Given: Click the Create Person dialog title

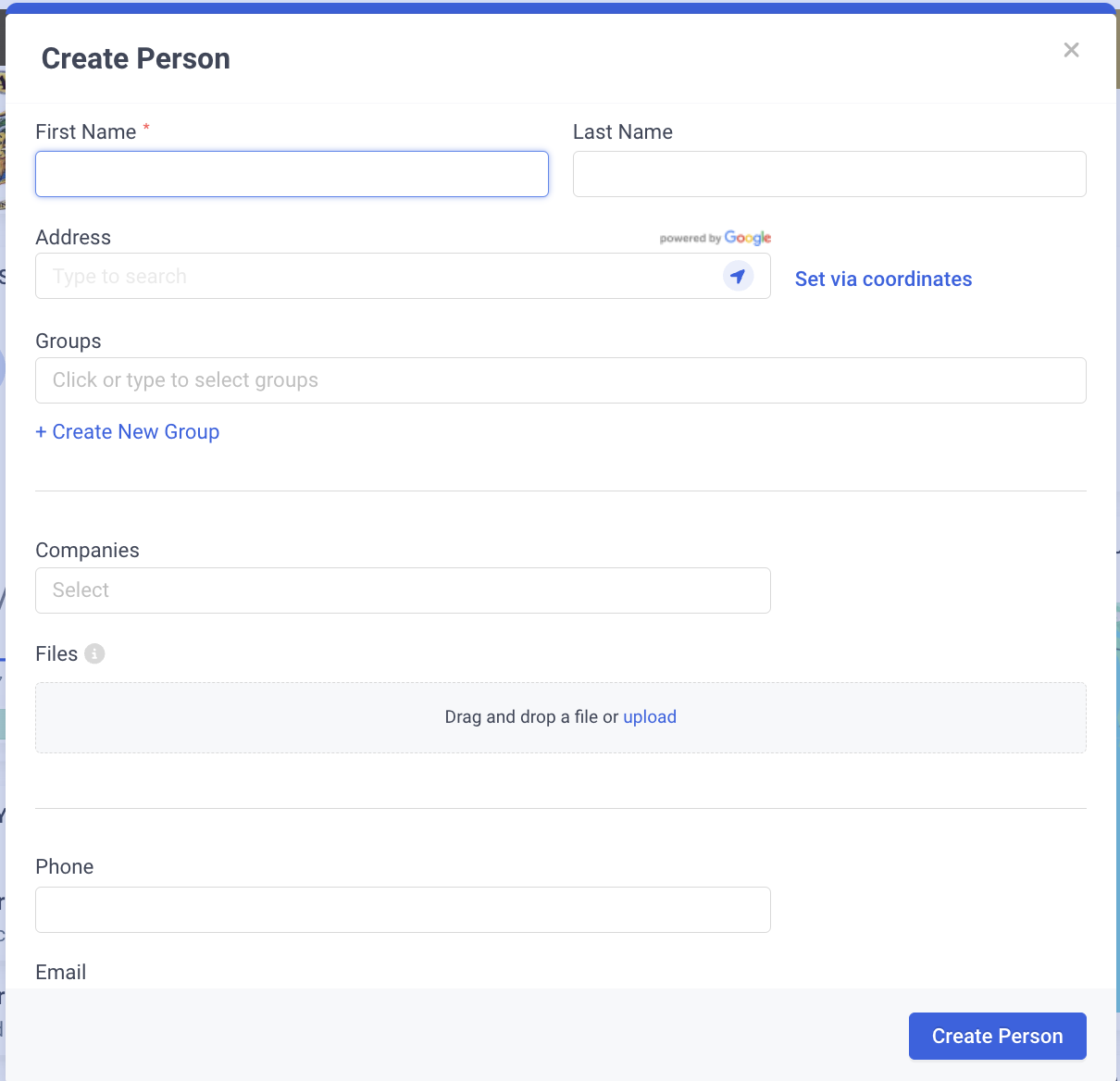Looking at the screenshot, I should (x=136, y=58).
